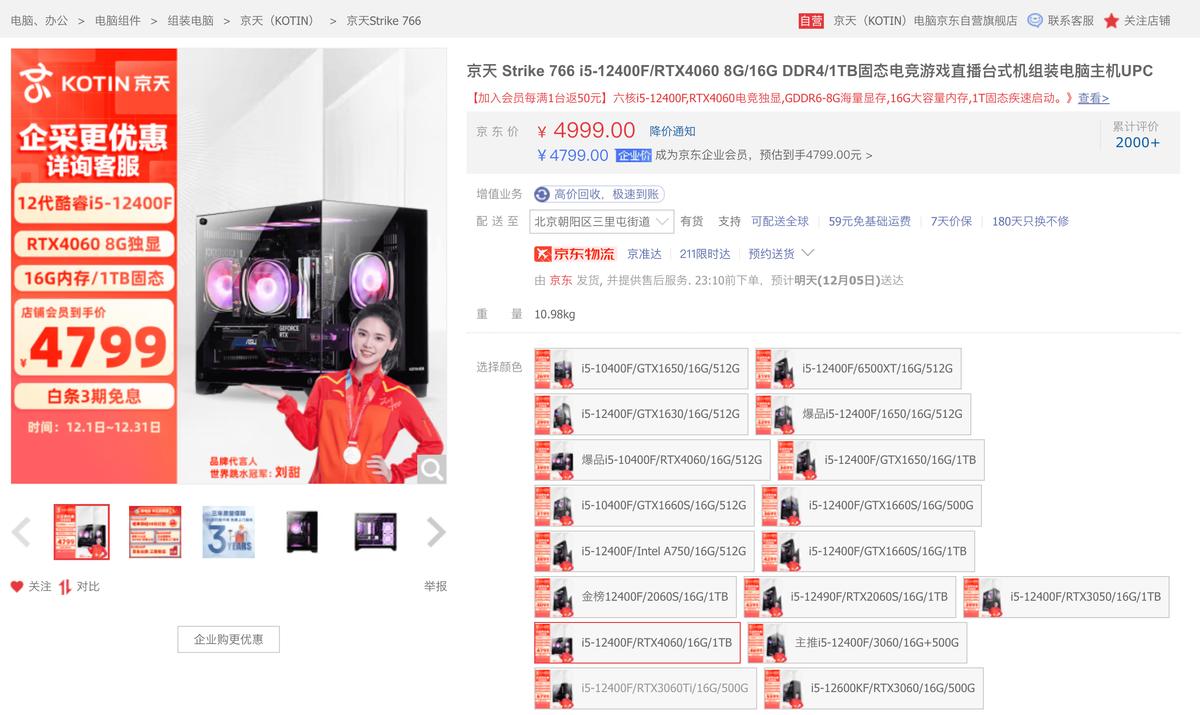The image size is (1200, 715).
Task: Click the 高价回收 recycle icon
Action: (542, 194)
